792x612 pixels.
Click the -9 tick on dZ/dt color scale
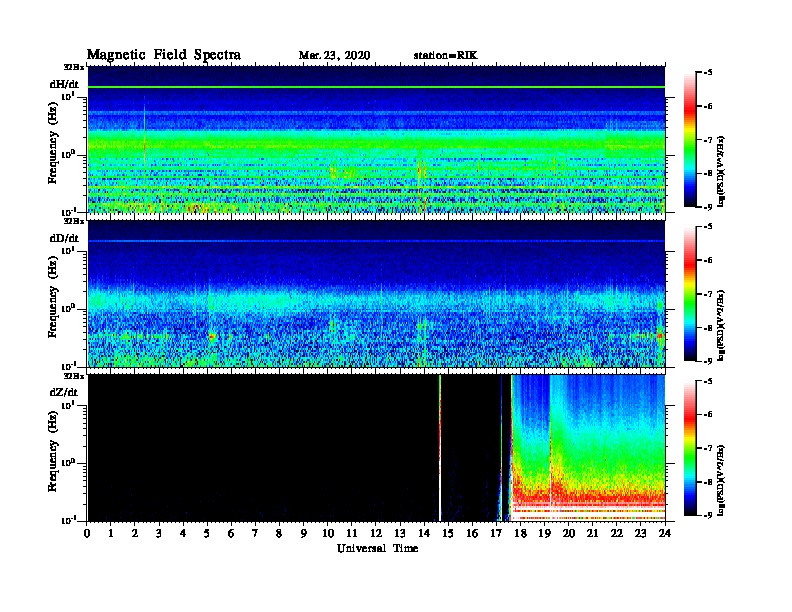[706, 515]
